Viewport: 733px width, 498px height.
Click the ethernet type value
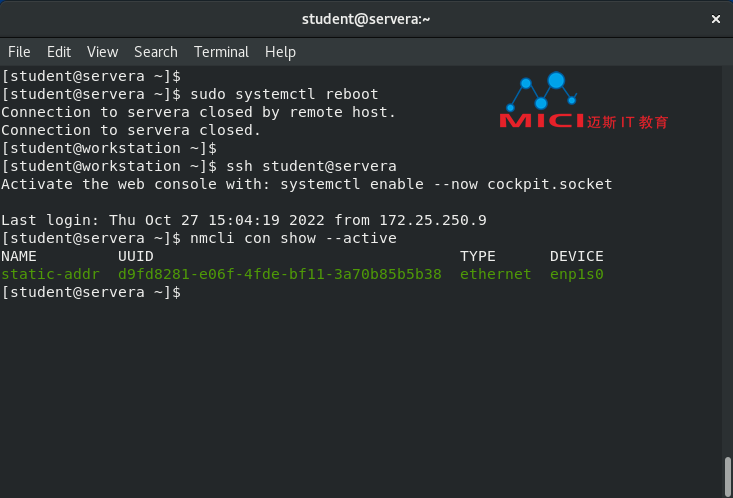click(496, 274)
